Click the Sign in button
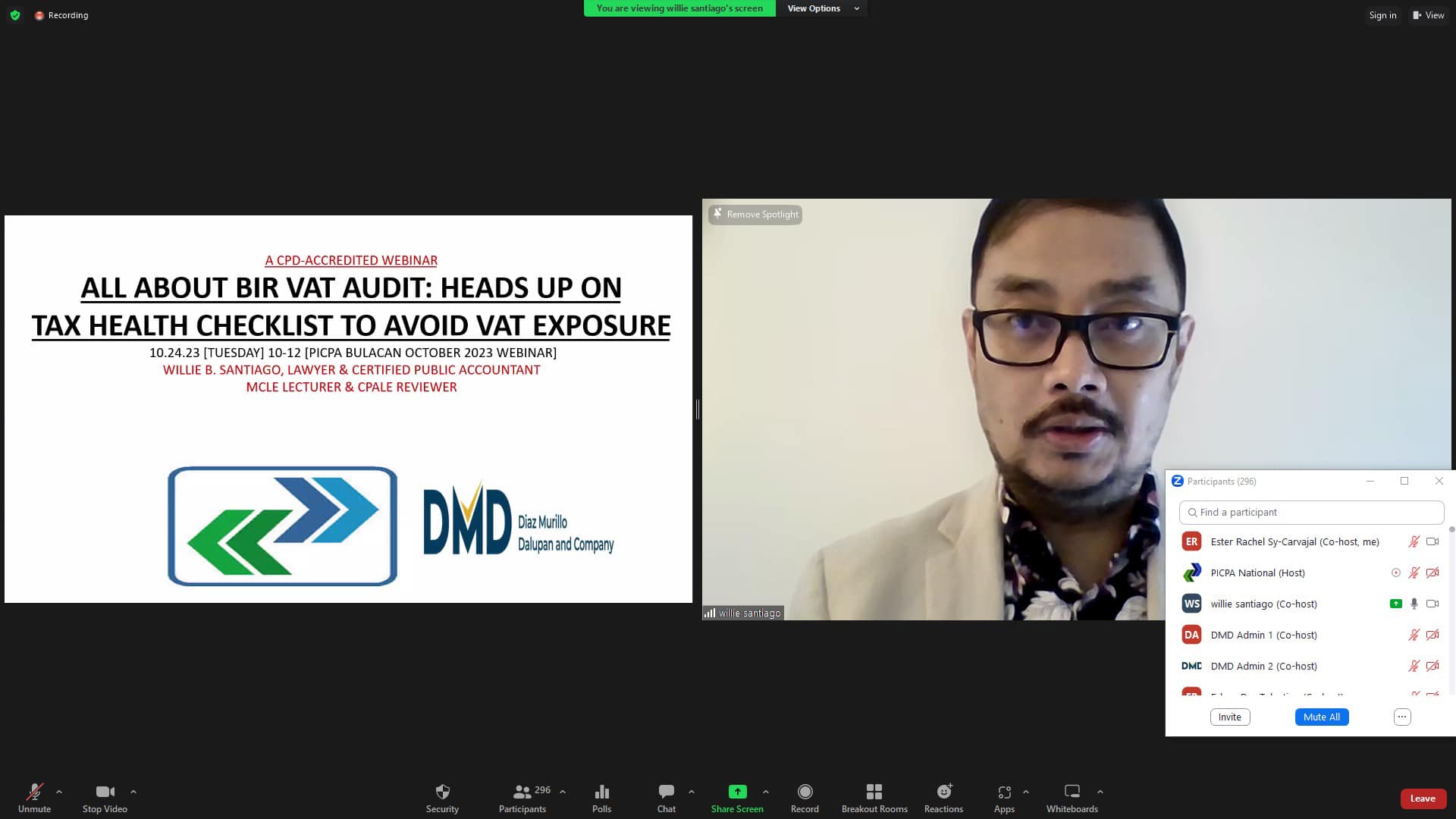The width and height of the screenshot is (1456, 819). (x=1382, y=15)
